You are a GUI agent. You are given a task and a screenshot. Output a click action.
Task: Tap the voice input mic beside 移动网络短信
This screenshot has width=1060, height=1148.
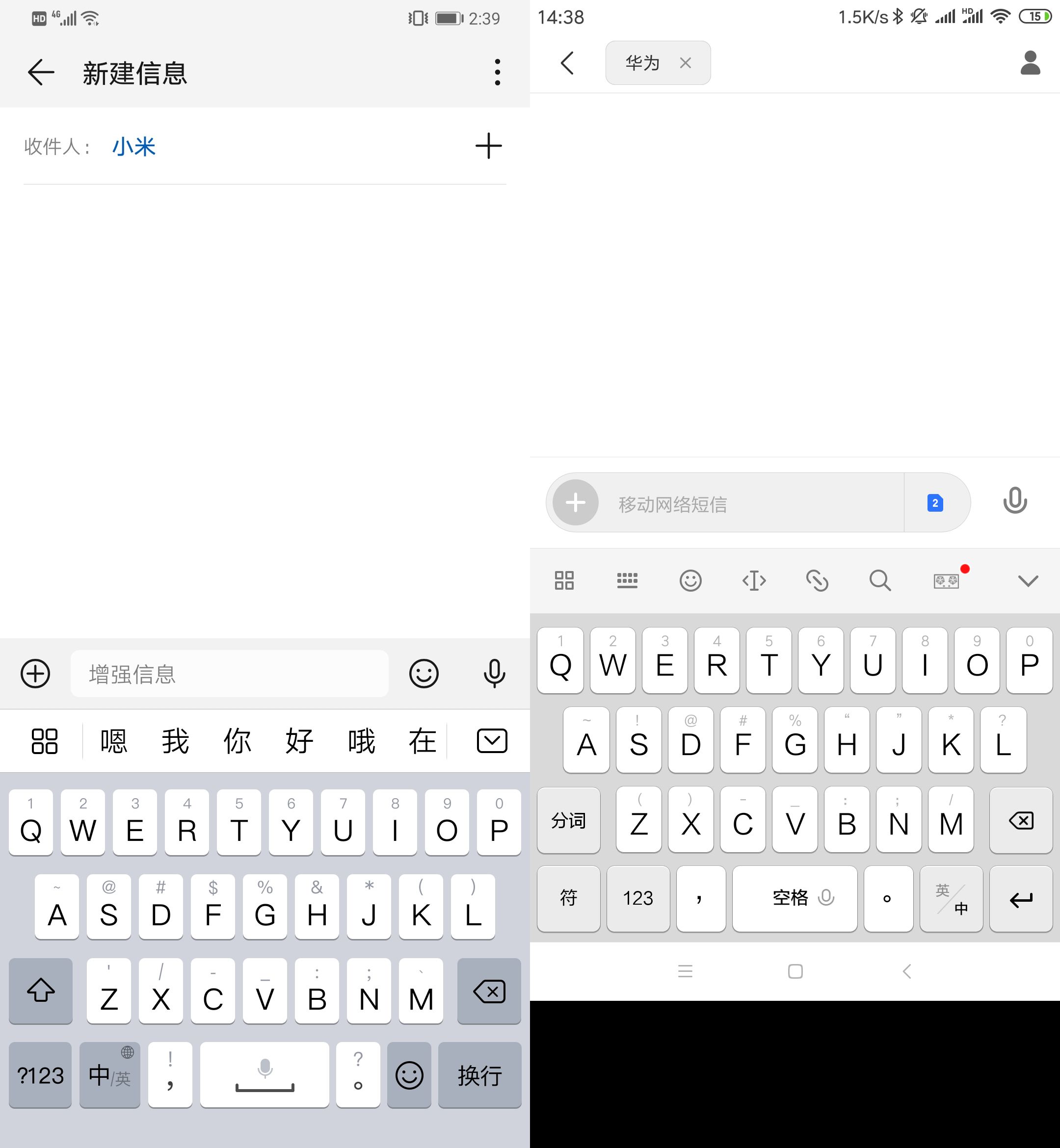[x=1015, y=502]
